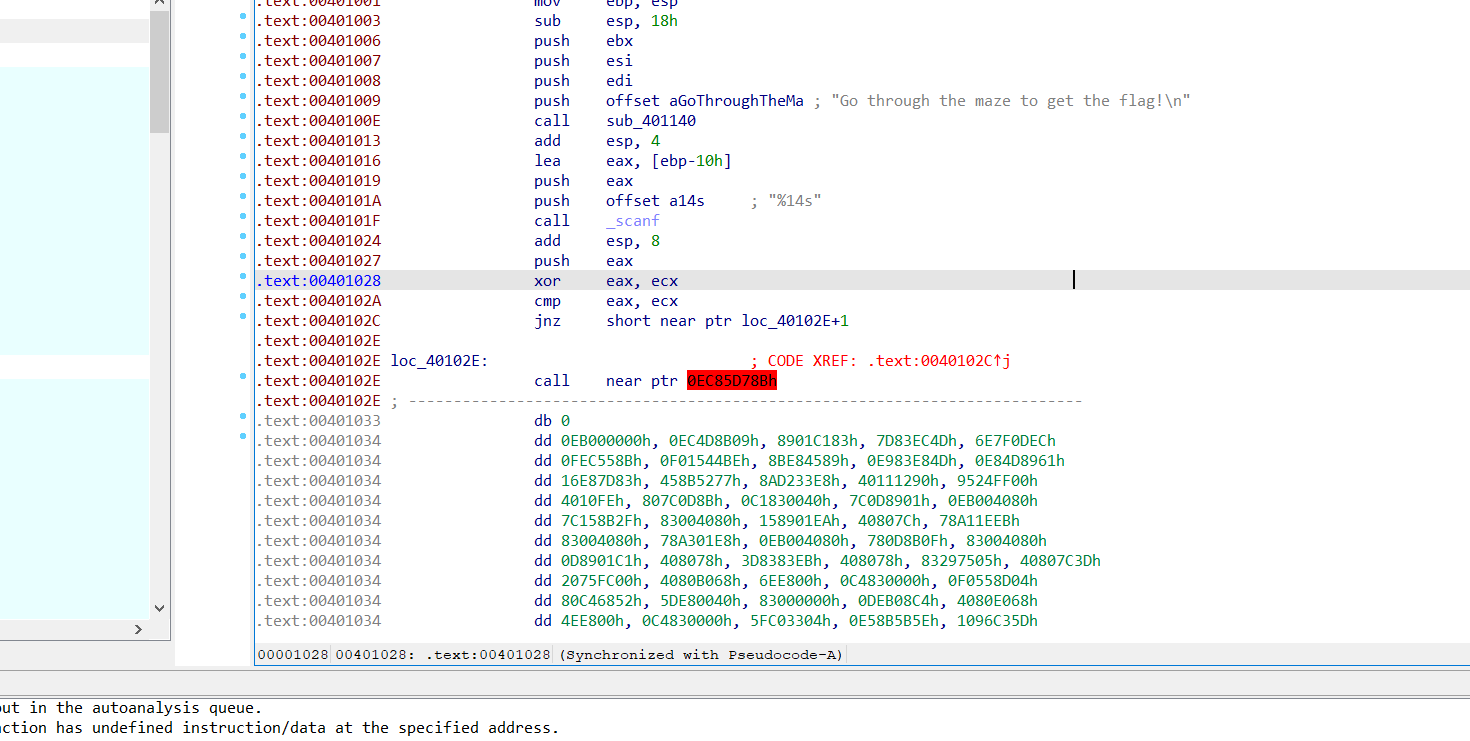
Task: Toggle breakpoint dot beside .text:0040100E
Action: pyautogui.click(x=243, y=117)
